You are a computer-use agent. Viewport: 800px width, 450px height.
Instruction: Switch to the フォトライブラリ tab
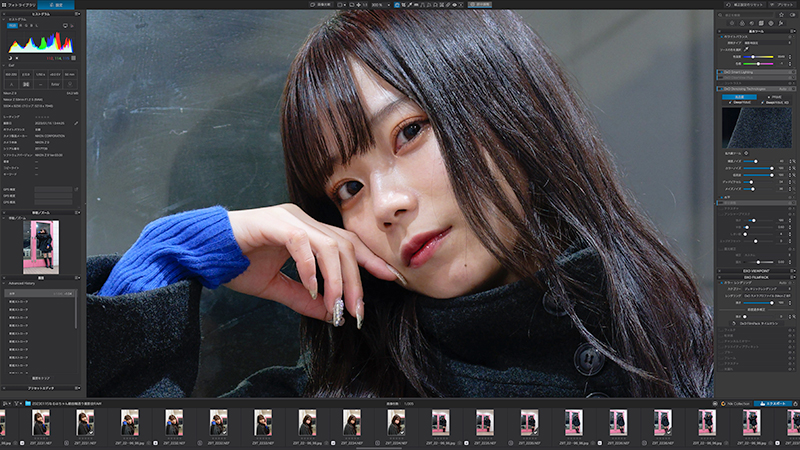click(19, 5)
